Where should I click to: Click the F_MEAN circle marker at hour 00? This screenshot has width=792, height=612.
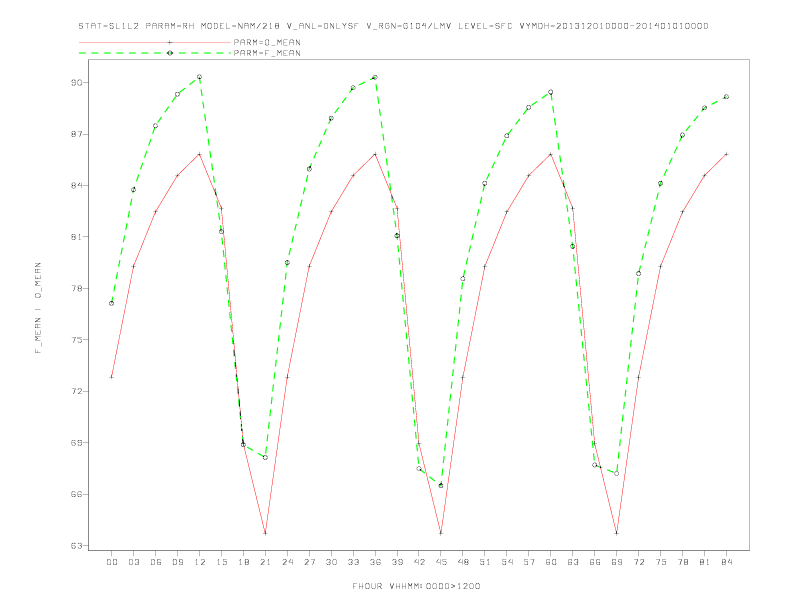coord(112,303)
